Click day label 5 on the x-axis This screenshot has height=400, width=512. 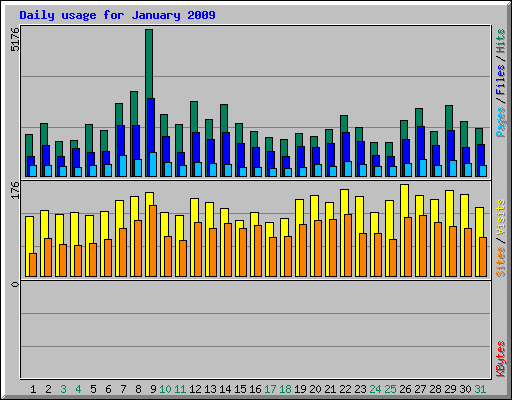tap(93, 389)
